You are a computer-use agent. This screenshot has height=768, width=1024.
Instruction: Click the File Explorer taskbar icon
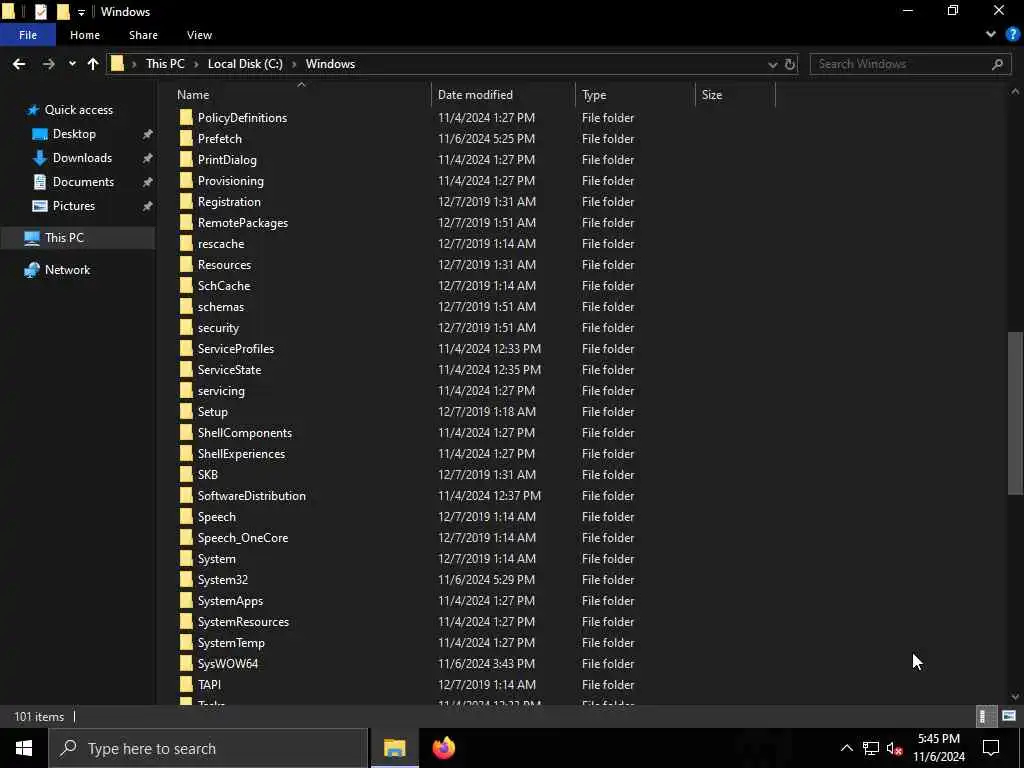point(394,748)
